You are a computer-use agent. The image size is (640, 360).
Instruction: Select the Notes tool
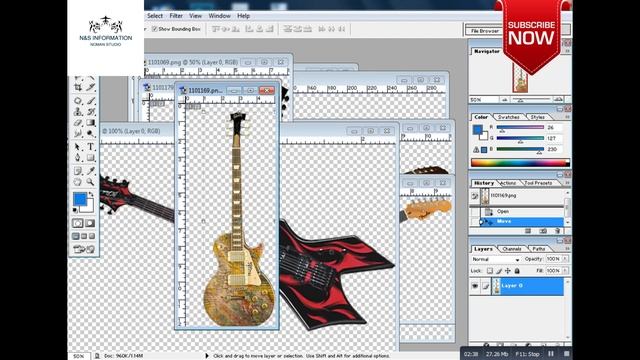[78, 171]
